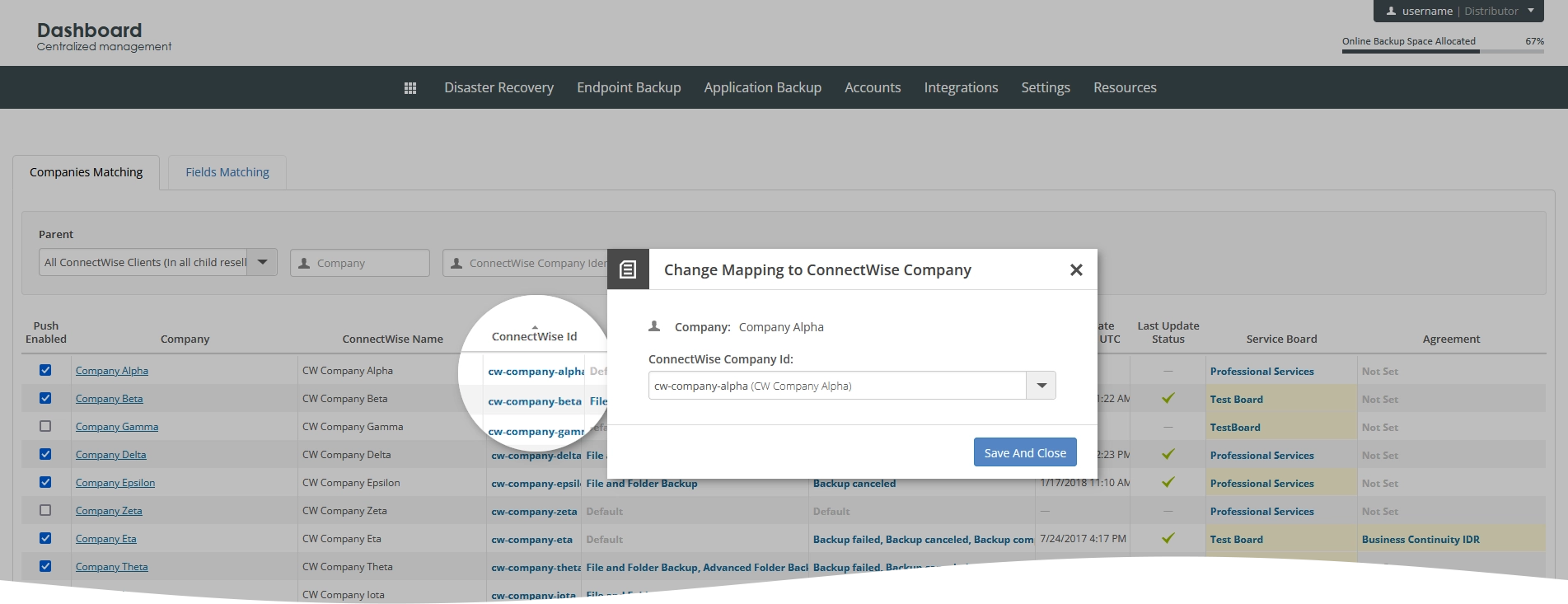Click Not Set agreement for Company Zeta
1568x604 pixels.
click(1380, 512)
